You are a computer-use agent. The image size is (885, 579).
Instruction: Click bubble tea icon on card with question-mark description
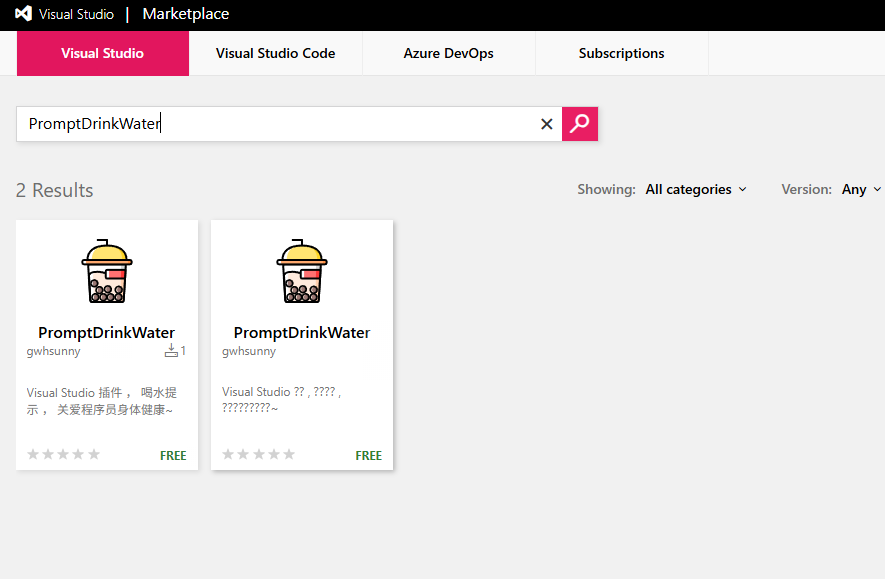point(302,271)
